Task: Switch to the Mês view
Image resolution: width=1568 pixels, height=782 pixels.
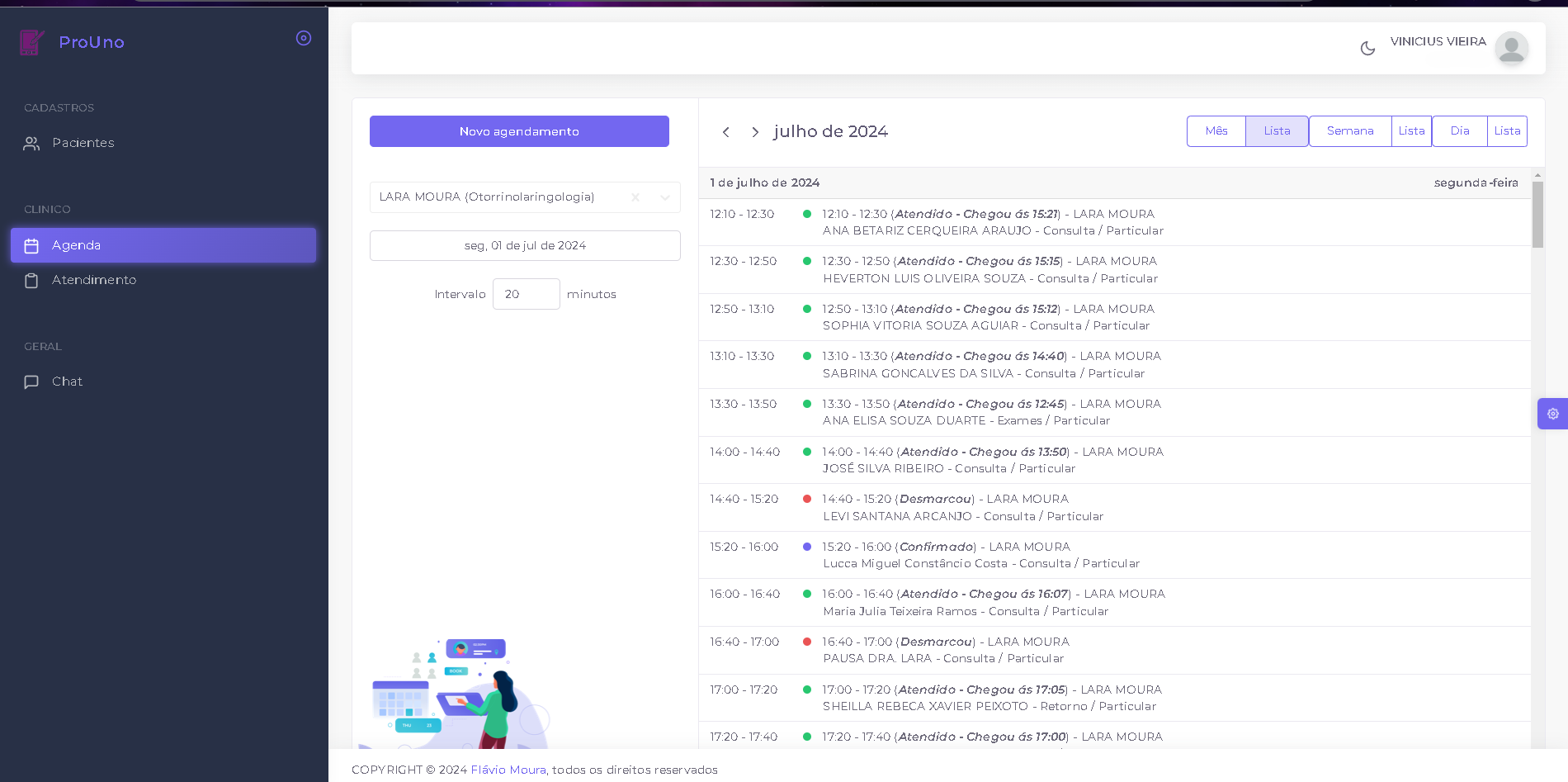Action: (x=1216, y=131)
